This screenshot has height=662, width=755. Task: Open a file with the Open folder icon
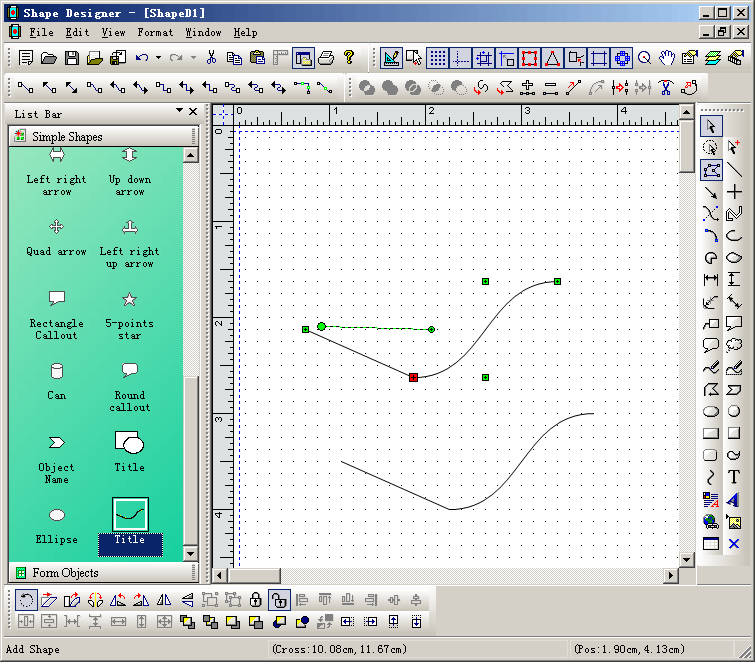[49, 58]
